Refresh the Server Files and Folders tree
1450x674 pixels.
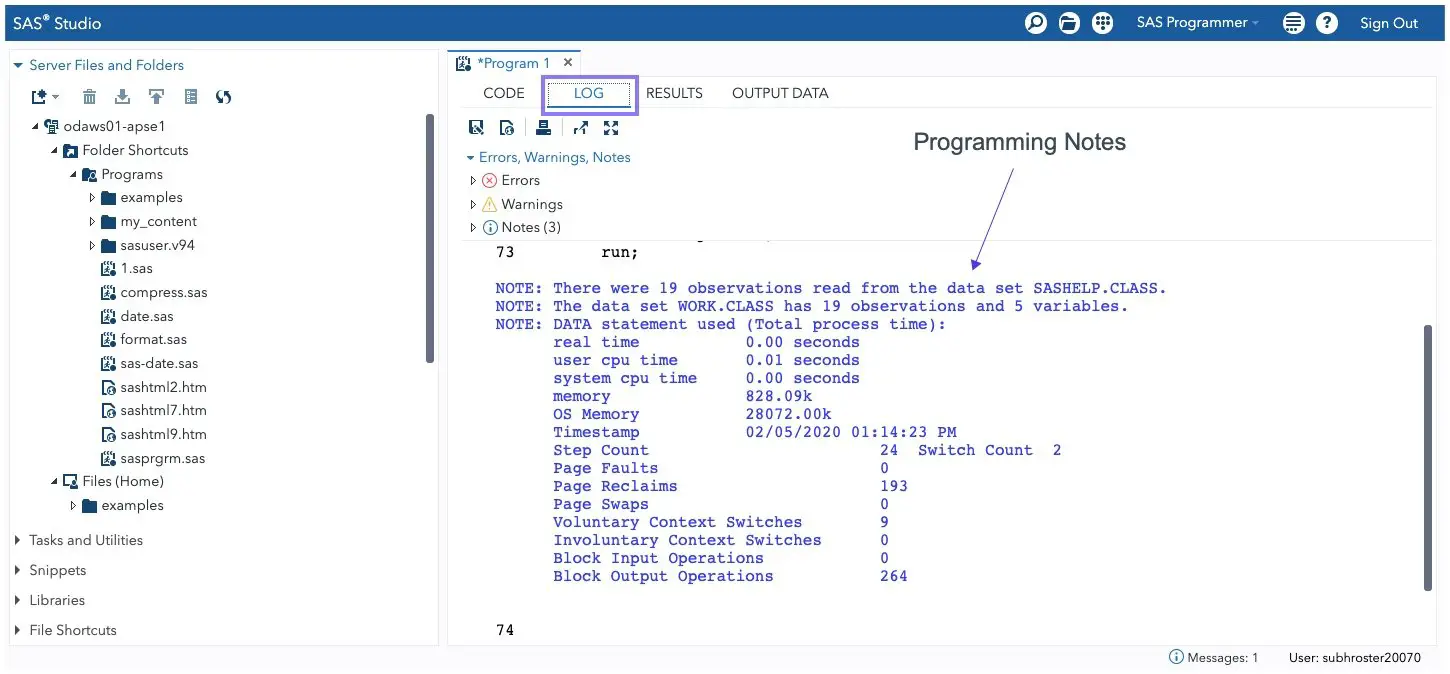pos(224,97)
